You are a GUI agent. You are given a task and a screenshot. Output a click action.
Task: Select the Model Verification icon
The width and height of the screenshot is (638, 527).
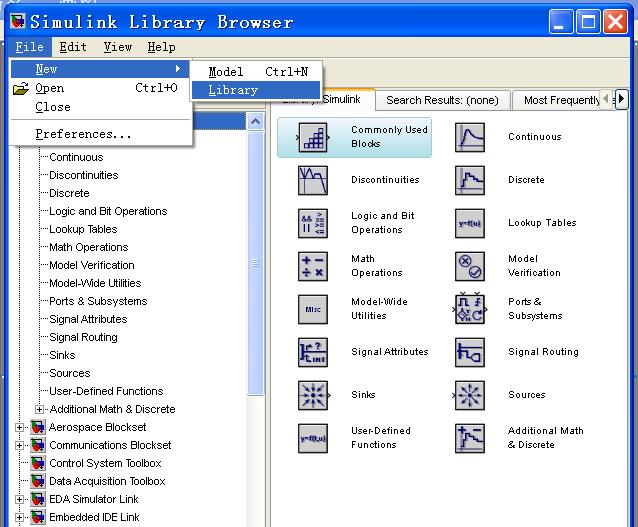tap(470, 267)
